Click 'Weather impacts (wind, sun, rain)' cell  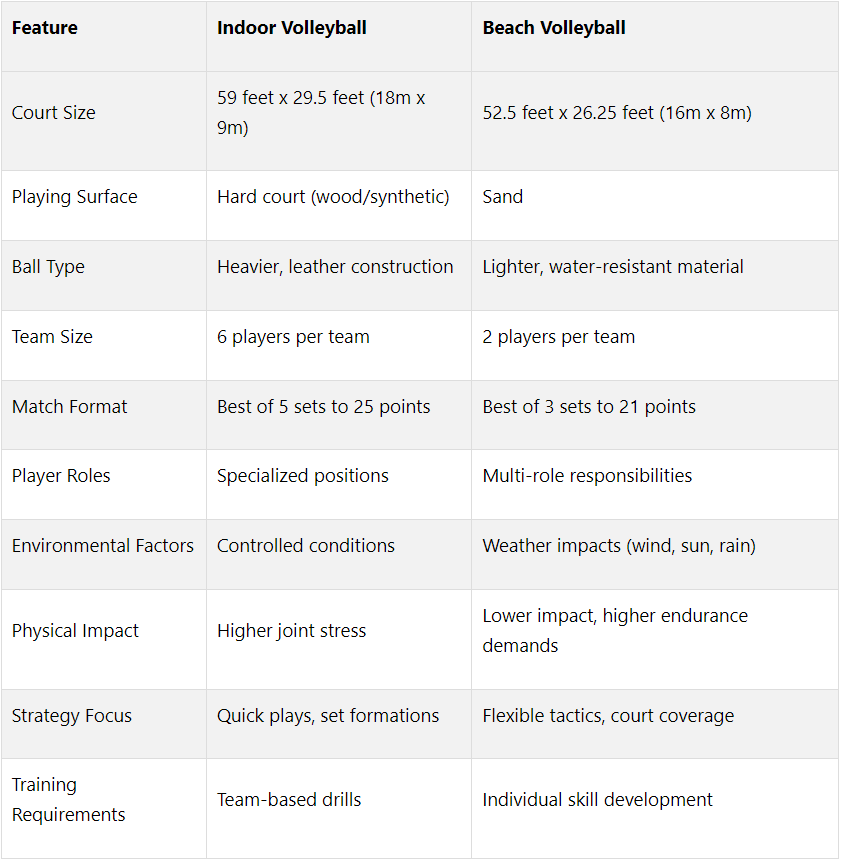(619, 546)
